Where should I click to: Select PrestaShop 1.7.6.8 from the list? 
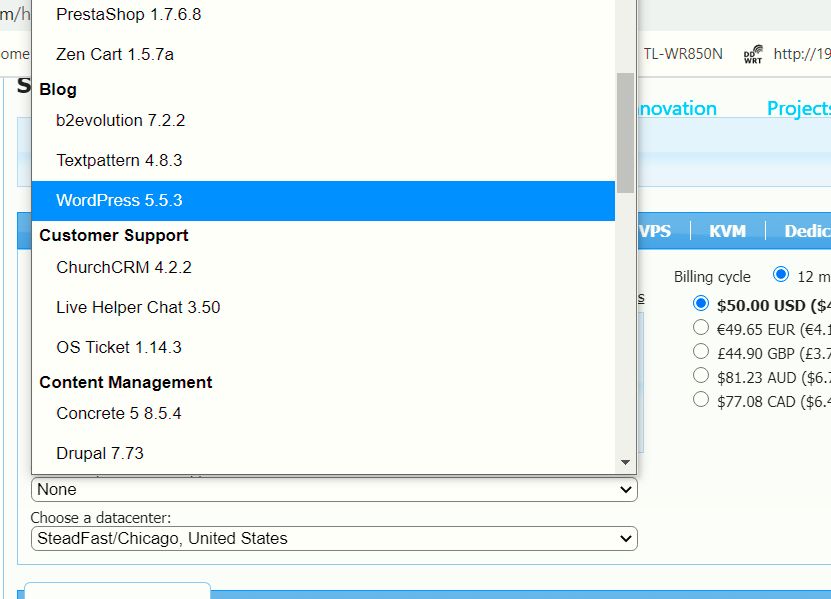pyautogui.click(x=323, y=14)
